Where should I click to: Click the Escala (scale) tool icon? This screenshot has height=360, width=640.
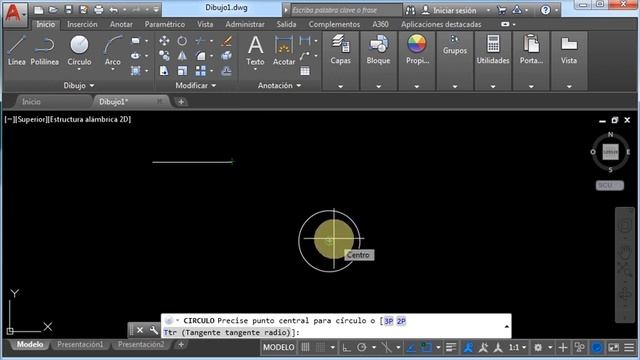(x=182, y=71)
